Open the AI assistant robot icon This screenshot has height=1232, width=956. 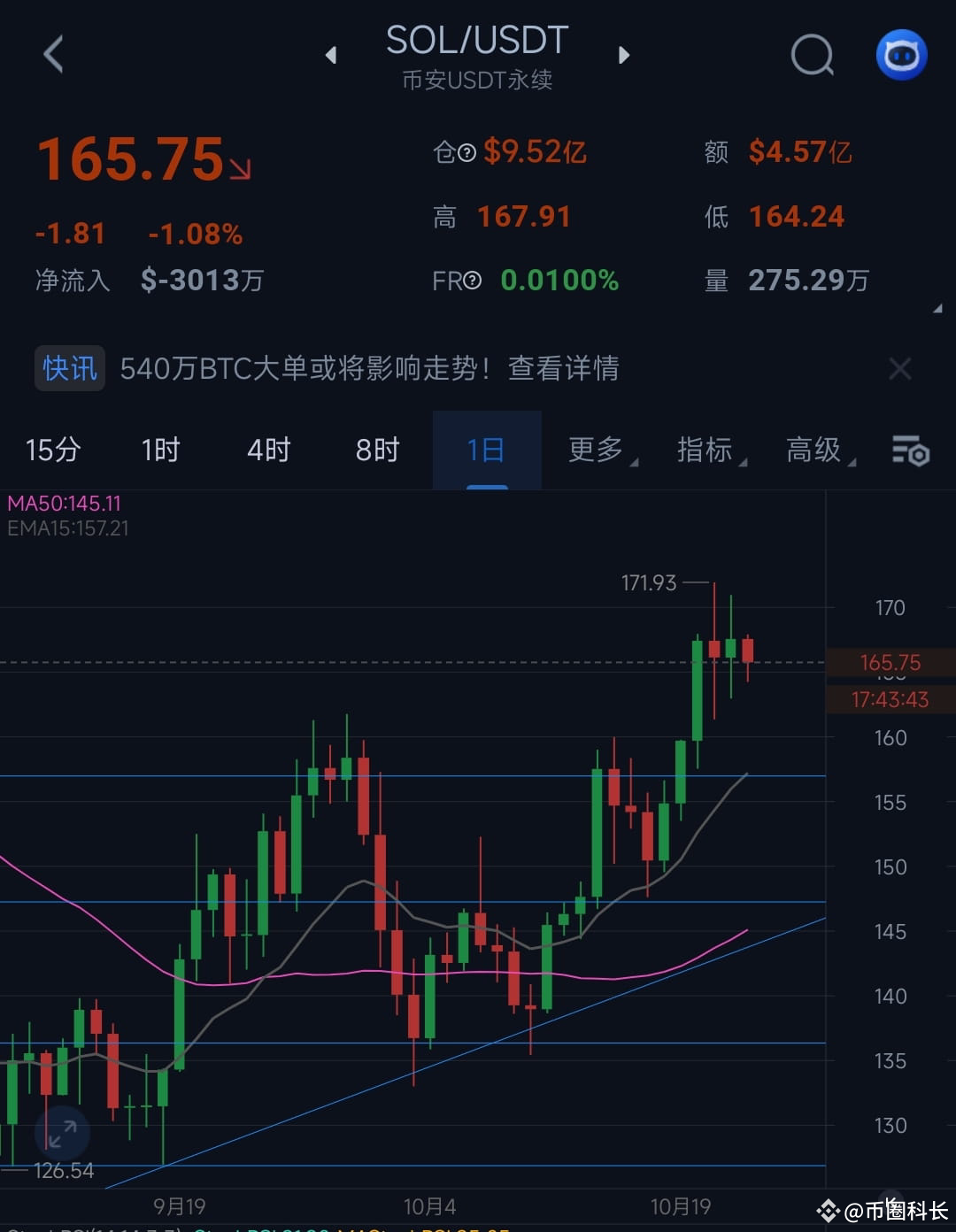click(901, 55)
